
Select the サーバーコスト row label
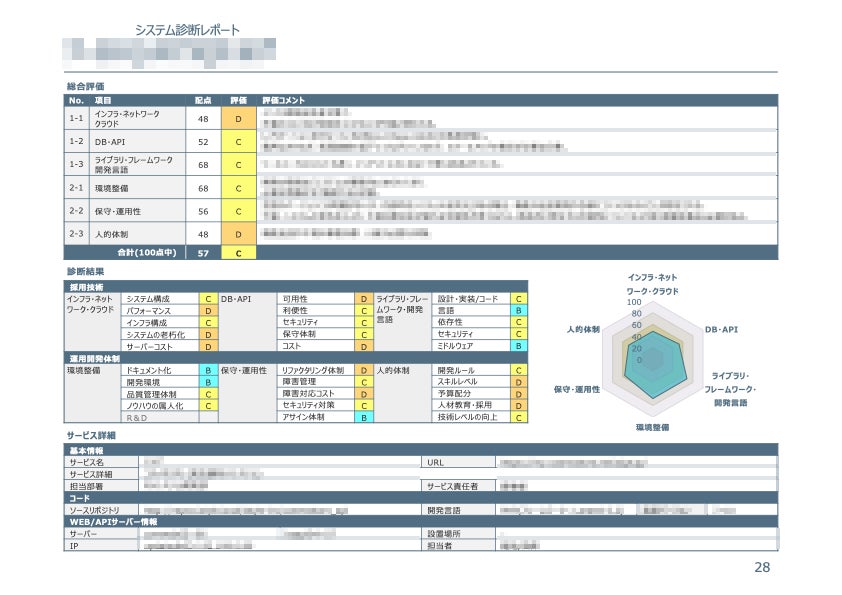point(149,347)
